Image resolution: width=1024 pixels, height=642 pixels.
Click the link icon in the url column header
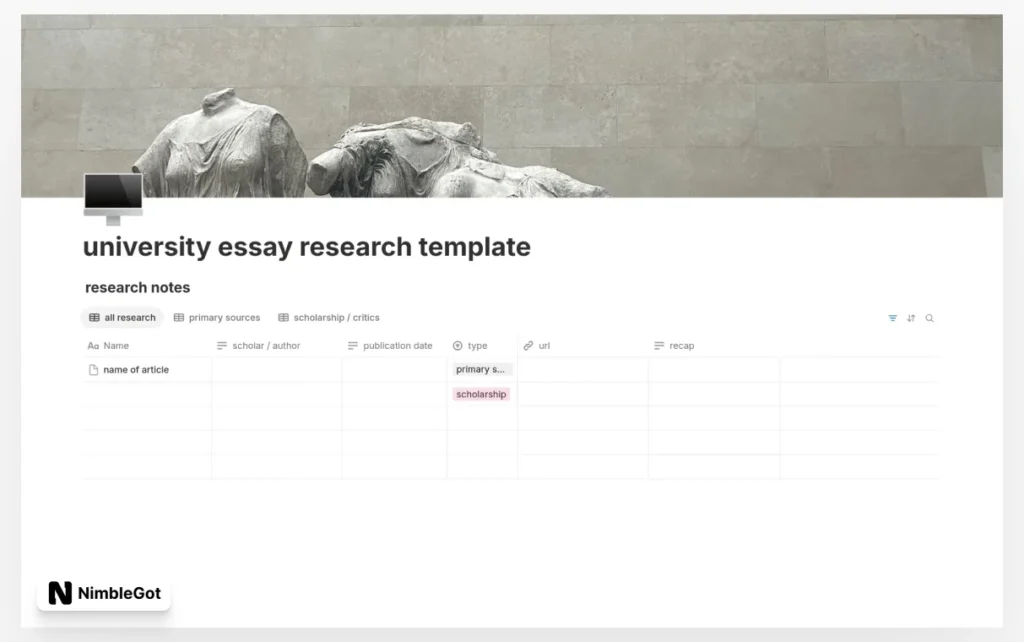(528, 345)
